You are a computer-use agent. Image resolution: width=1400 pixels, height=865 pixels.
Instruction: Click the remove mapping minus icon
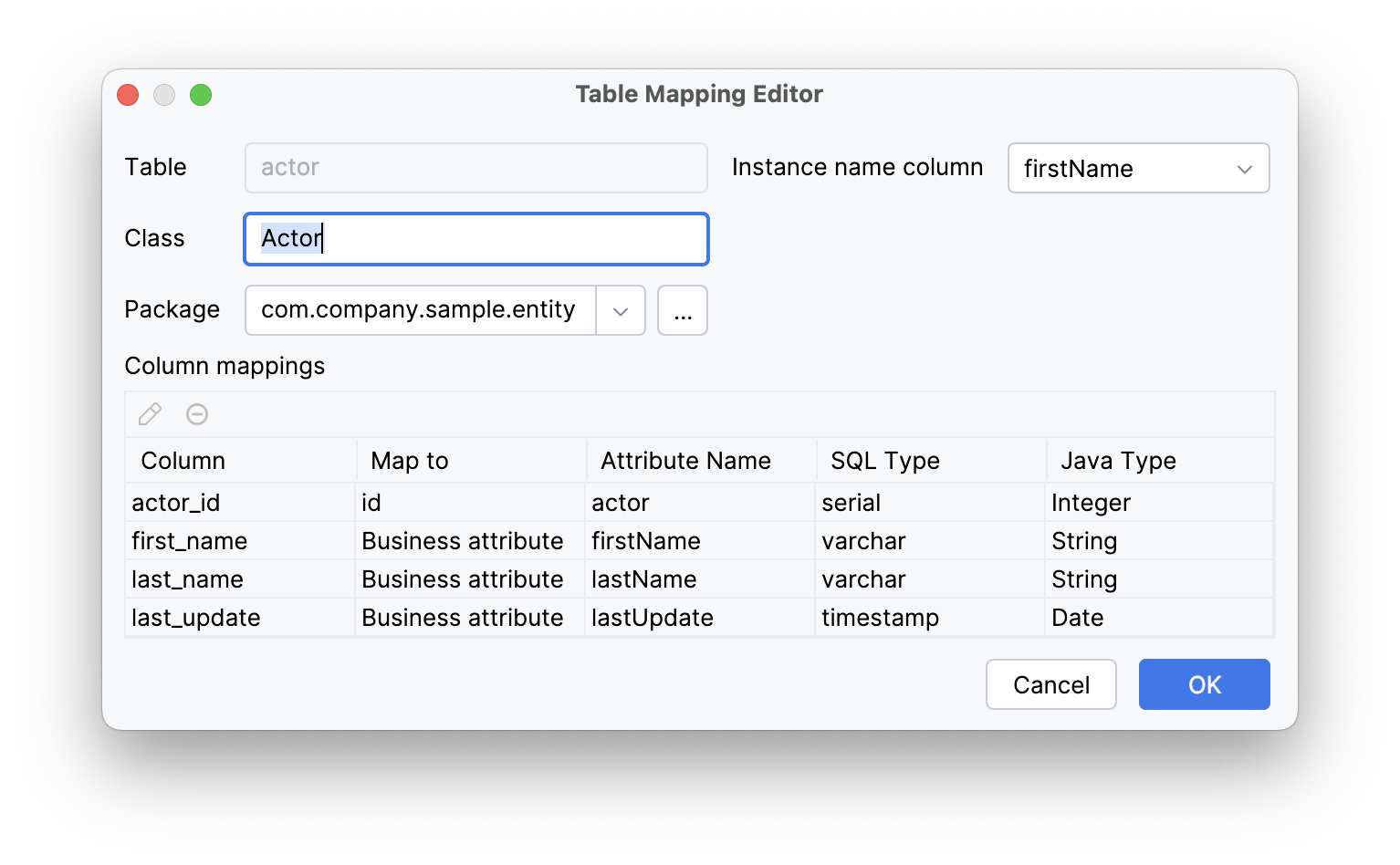click(197, 414)
